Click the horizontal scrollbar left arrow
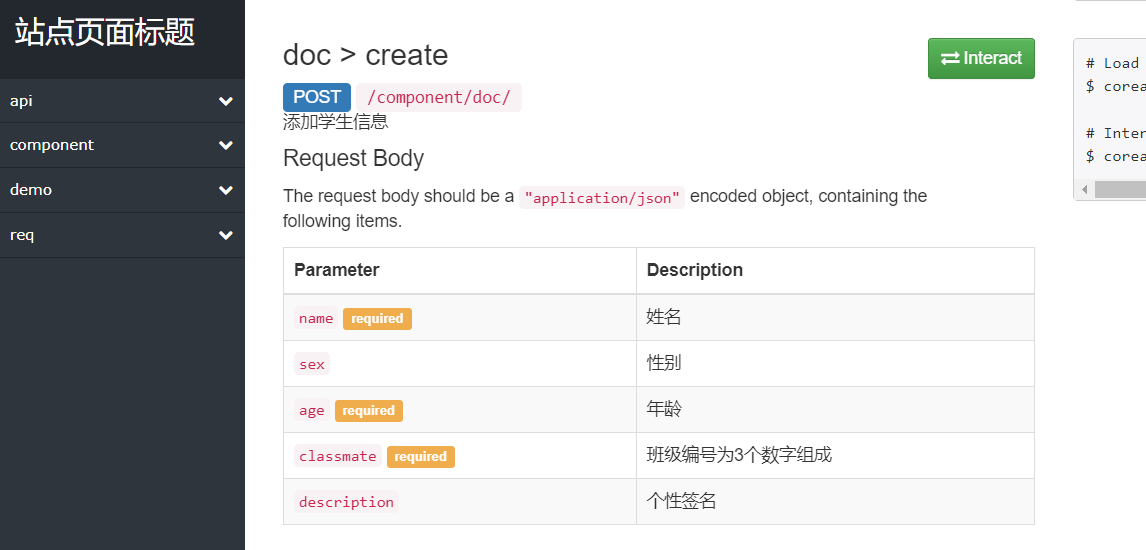The height and width of the screenshot is (550, 1146). (1085, 189)
